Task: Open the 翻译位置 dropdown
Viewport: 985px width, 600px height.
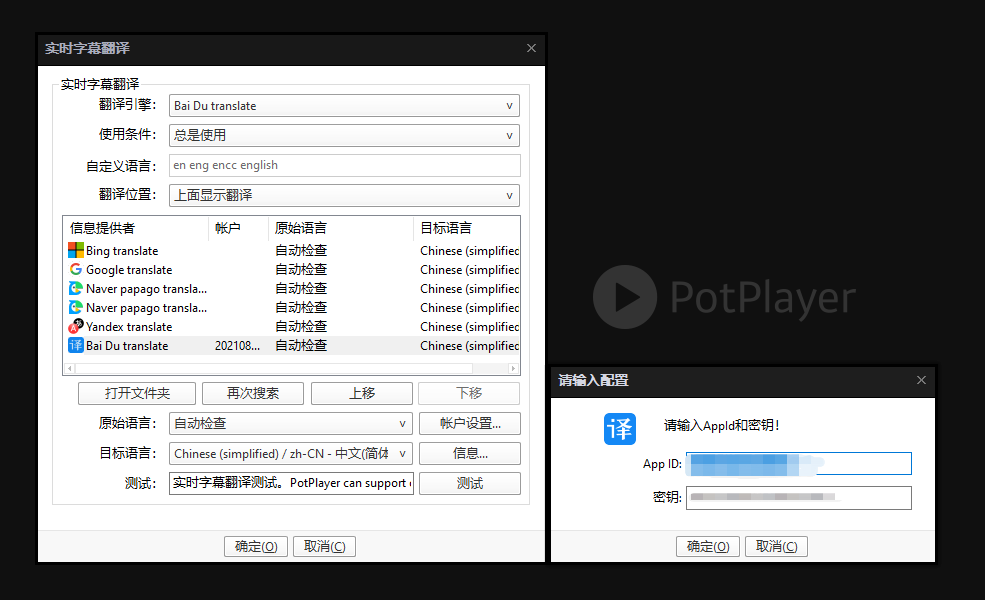Action: [x=344, y=195]
